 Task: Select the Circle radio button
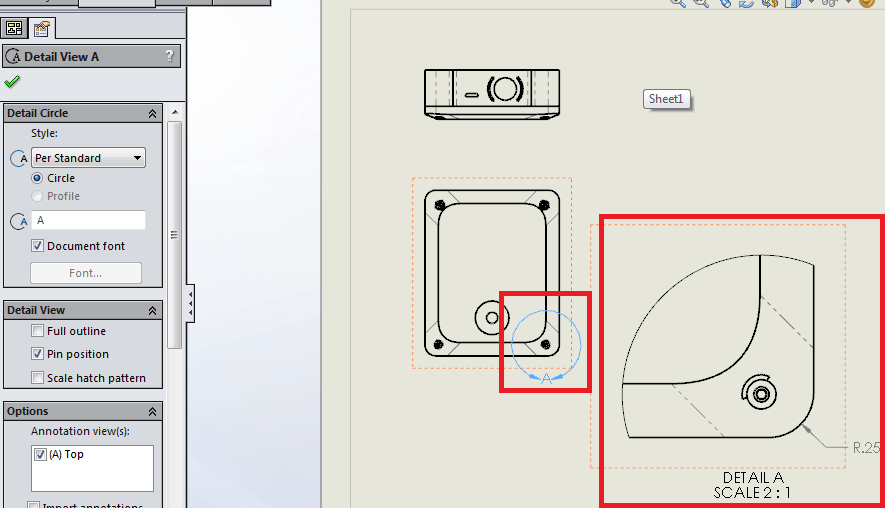click(38, 178)
